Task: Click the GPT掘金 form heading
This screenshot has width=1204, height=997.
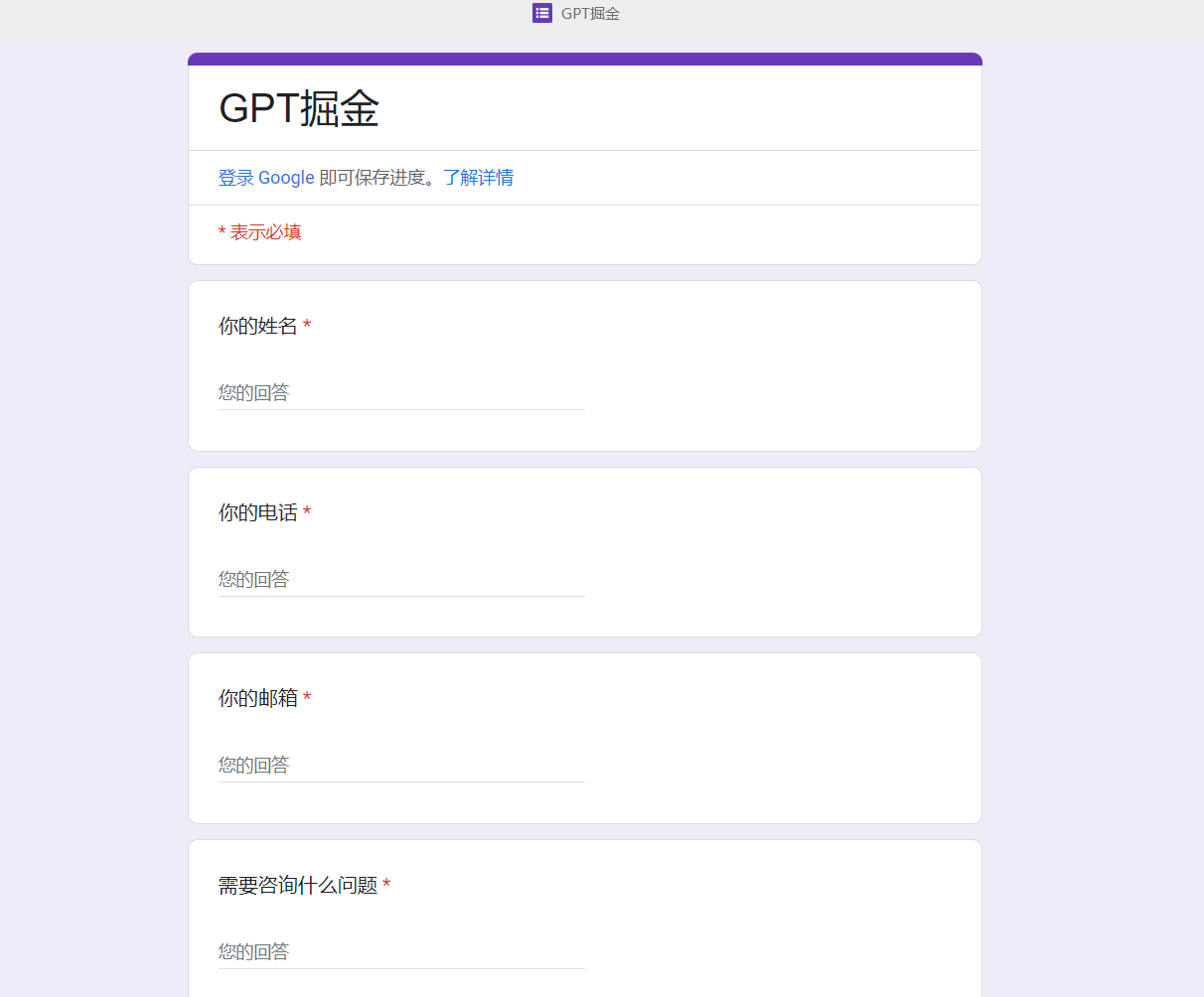Action: (x=299, y=108)
